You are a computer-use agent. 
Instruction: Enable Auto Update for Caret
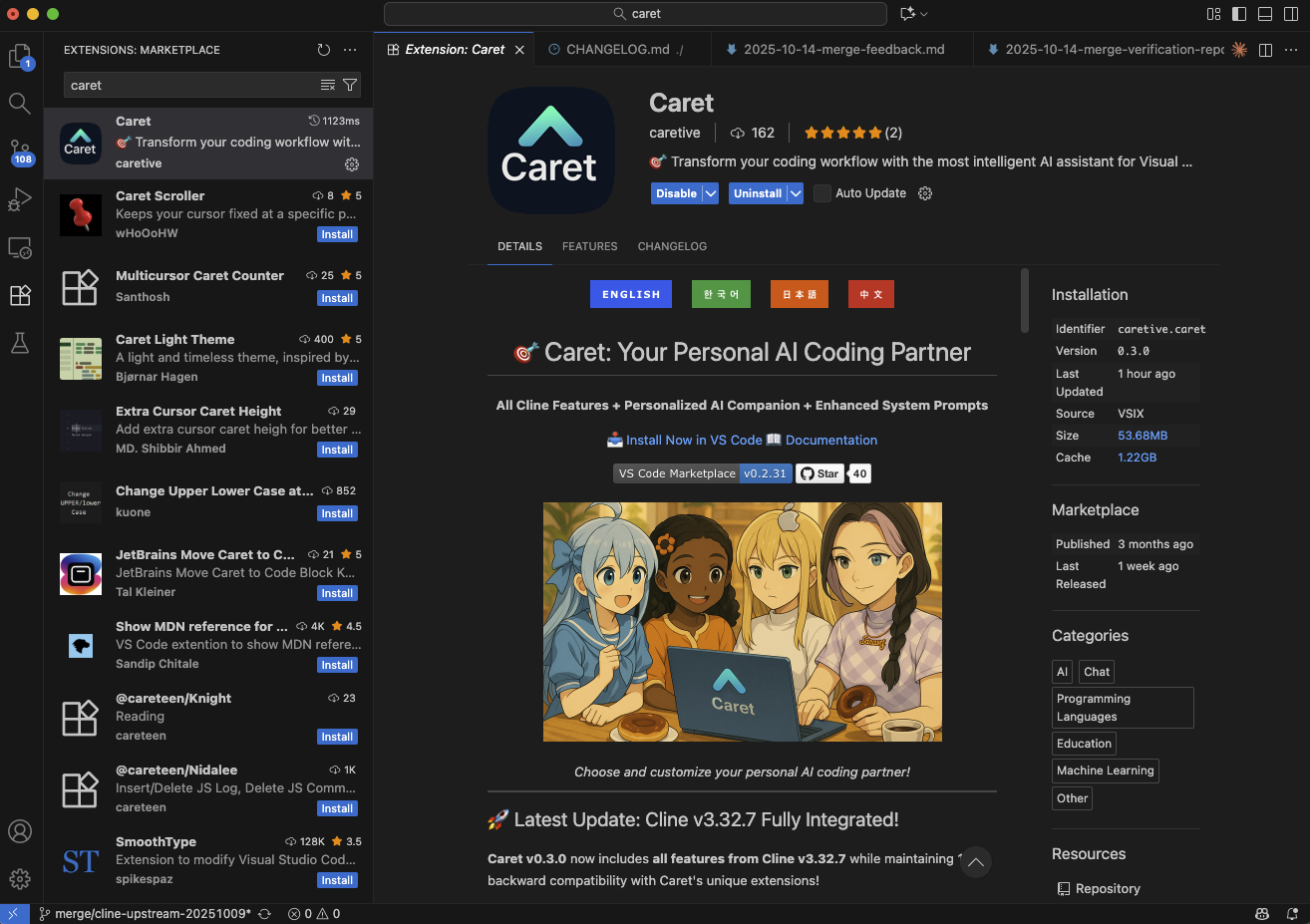[822, 192]
